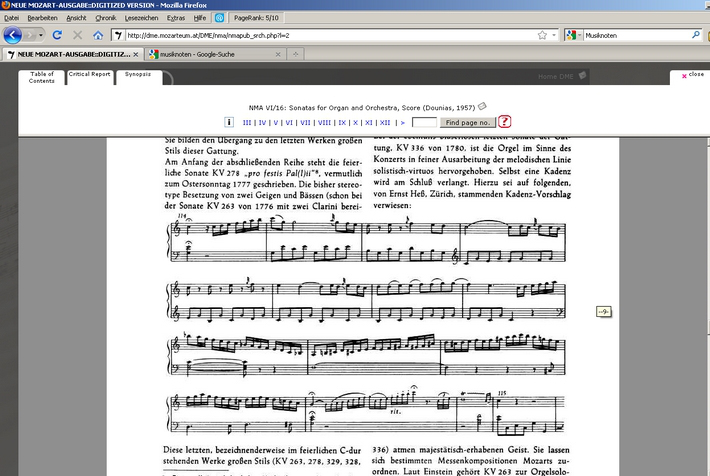This screenshot has width=710, height=476.
Task: Open the Synopsis page tab
Action: pos(139,77)
